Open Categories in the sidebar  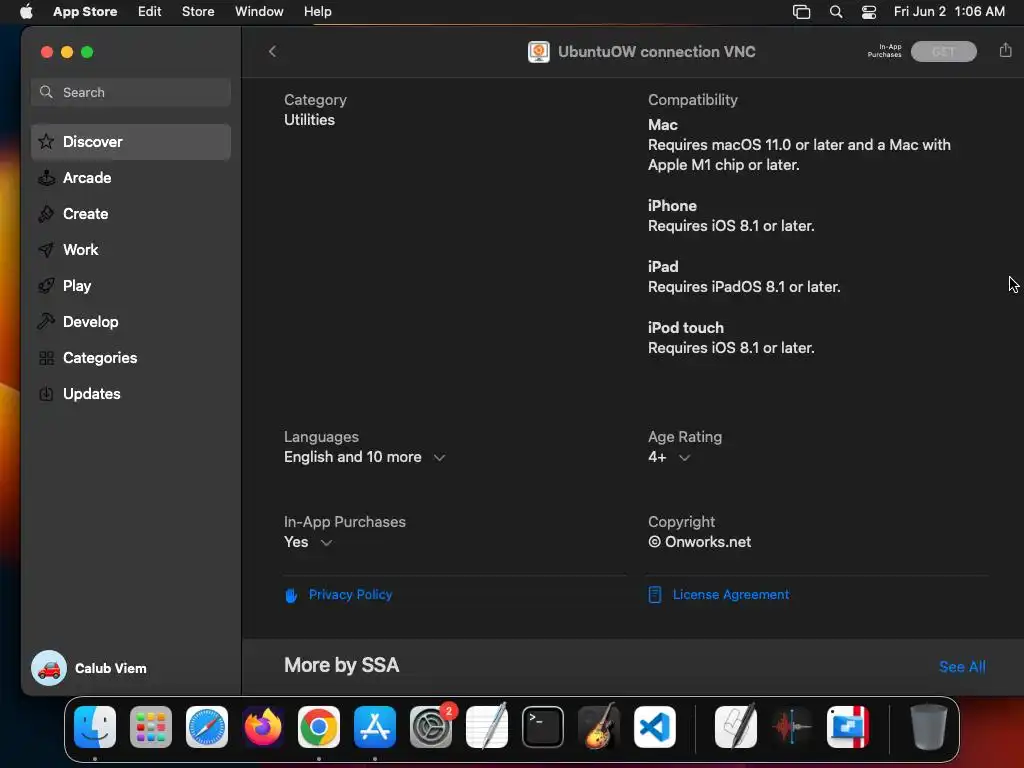[131, 357]
